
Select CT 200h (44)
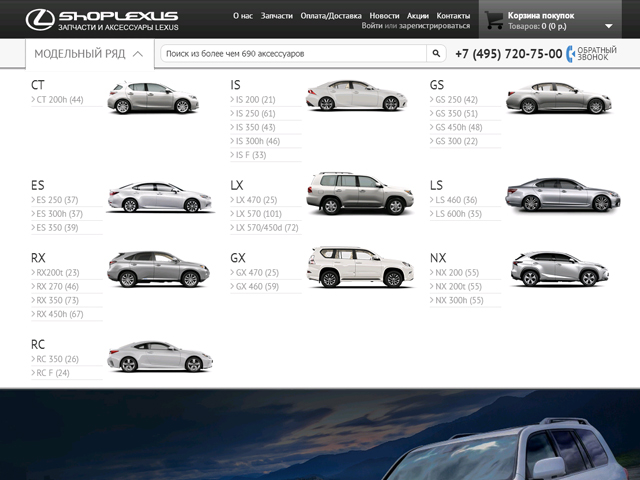60,100
